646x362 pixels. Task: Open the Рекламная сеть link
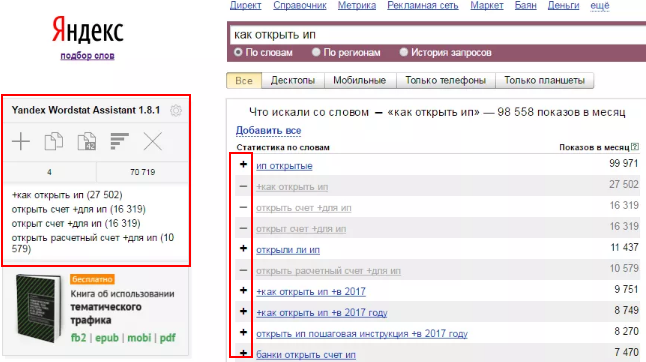coord(423,5)
